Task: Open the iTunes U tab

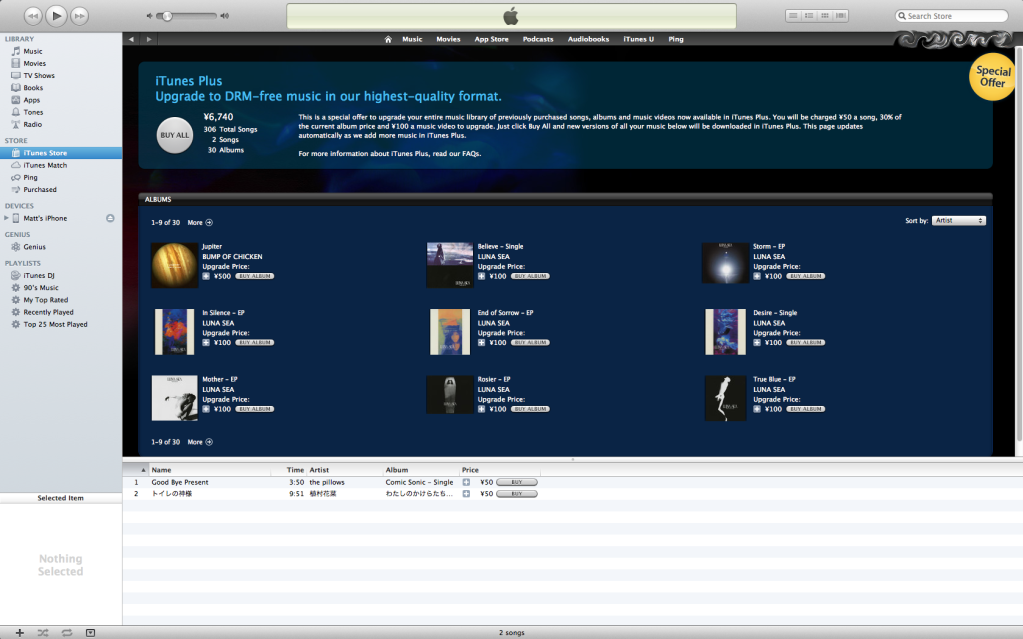Action: 638,39
